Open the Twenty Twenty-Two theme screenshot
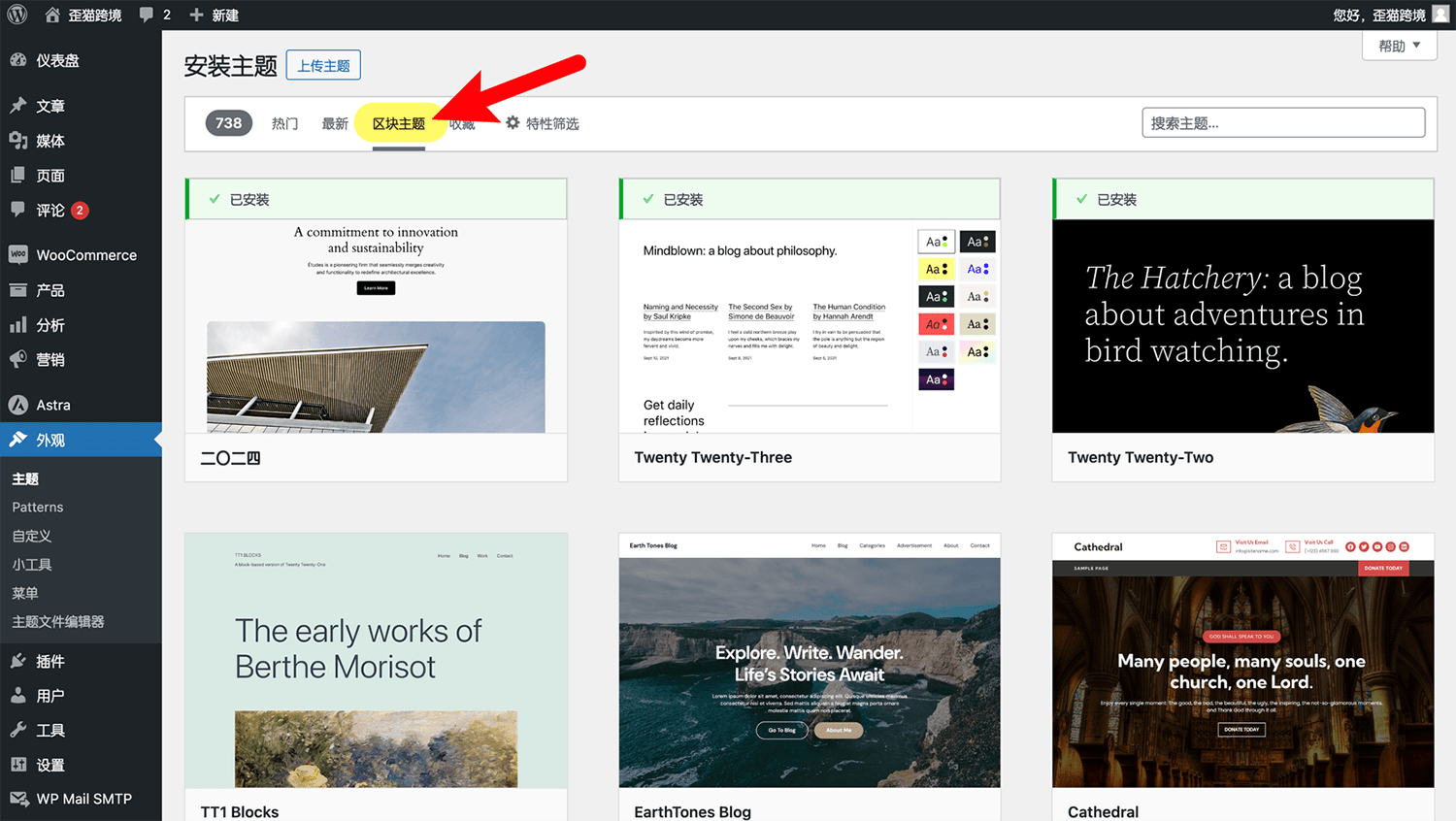Viewport: 1456px width, 821px height. click(x=1243, y=326)
